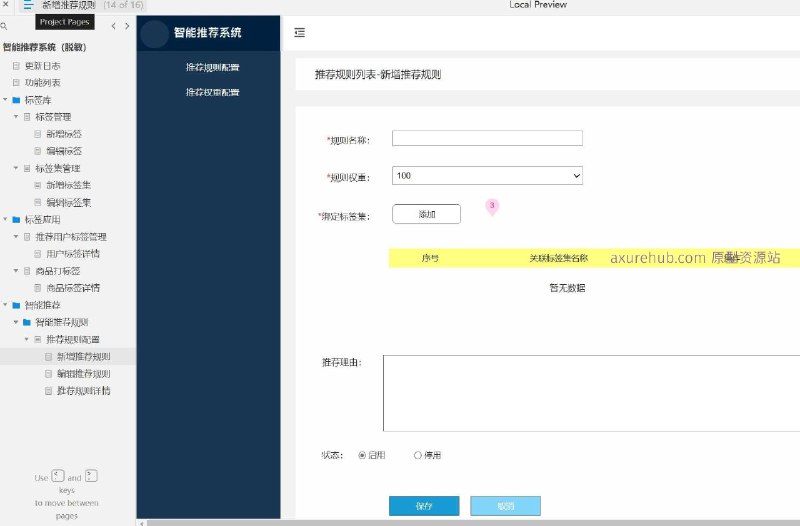Click the page icon of 新增标签集
The width and height of the screenshot is (800, 526).
pyautogui.click(x=37, y=185)
